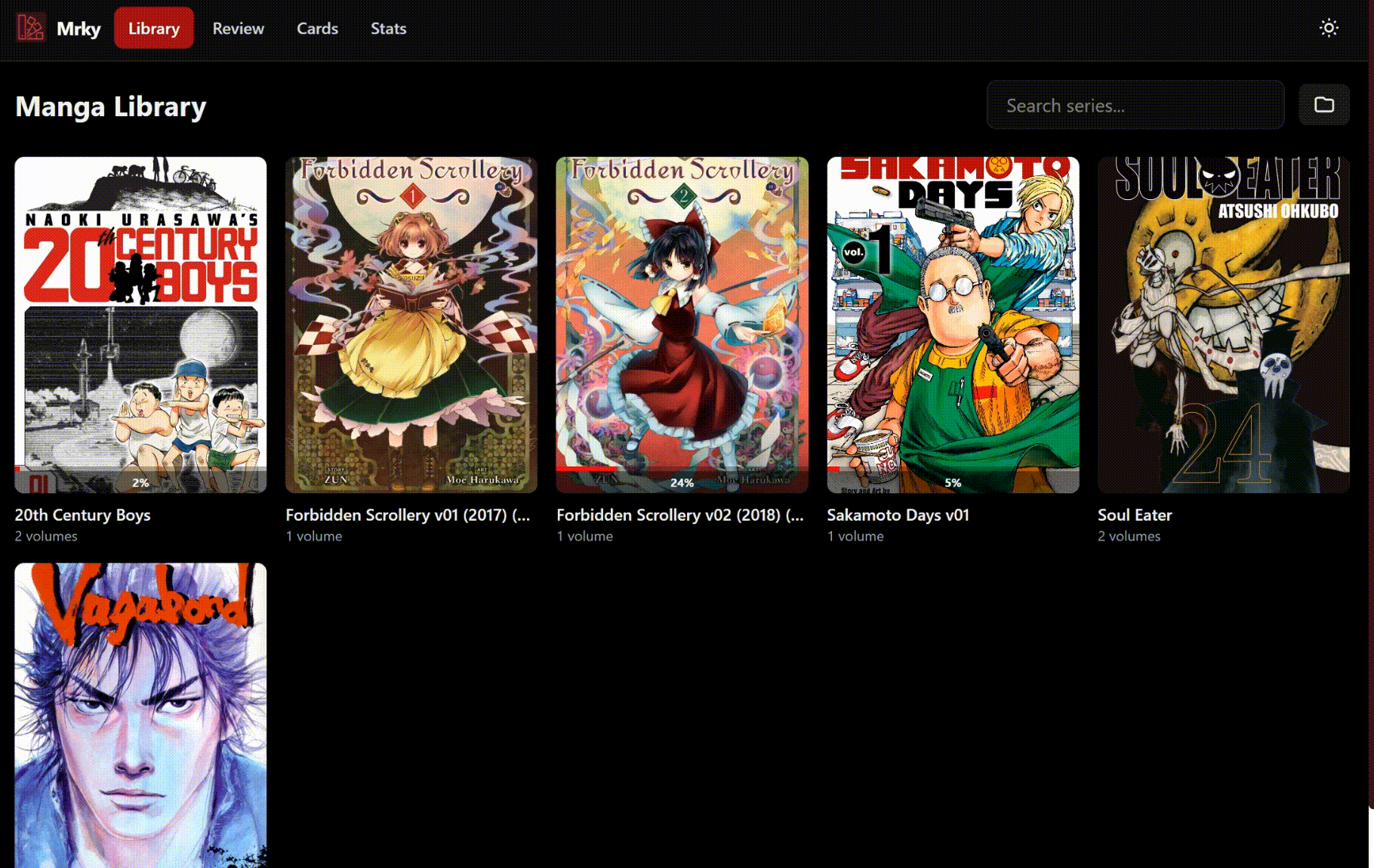The height and width of the screenshot is (868, 1374).
Task: Open the Stats tab
Action: click(x=388, y=28)
